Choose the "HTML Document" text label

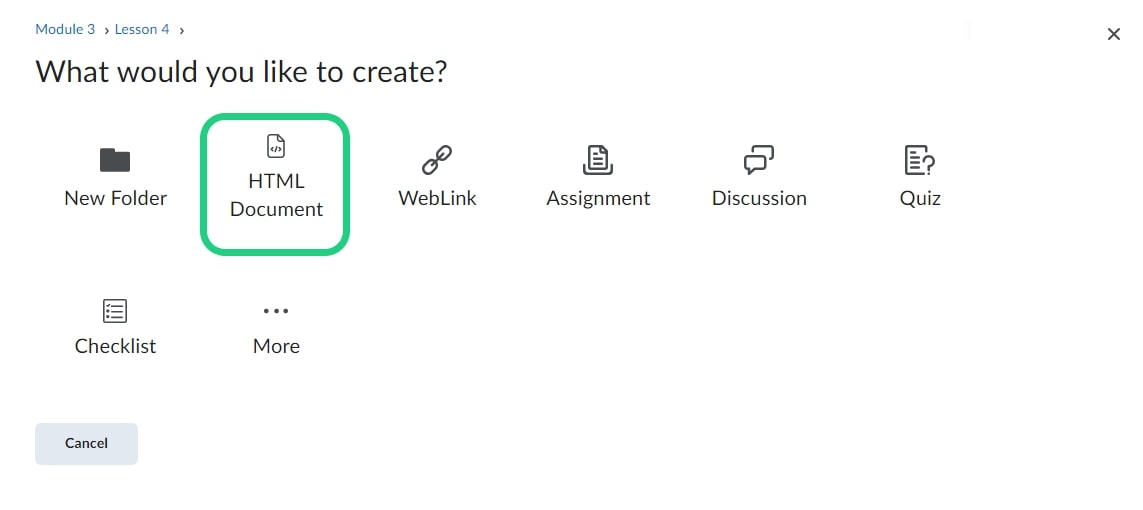click(276, 196)
